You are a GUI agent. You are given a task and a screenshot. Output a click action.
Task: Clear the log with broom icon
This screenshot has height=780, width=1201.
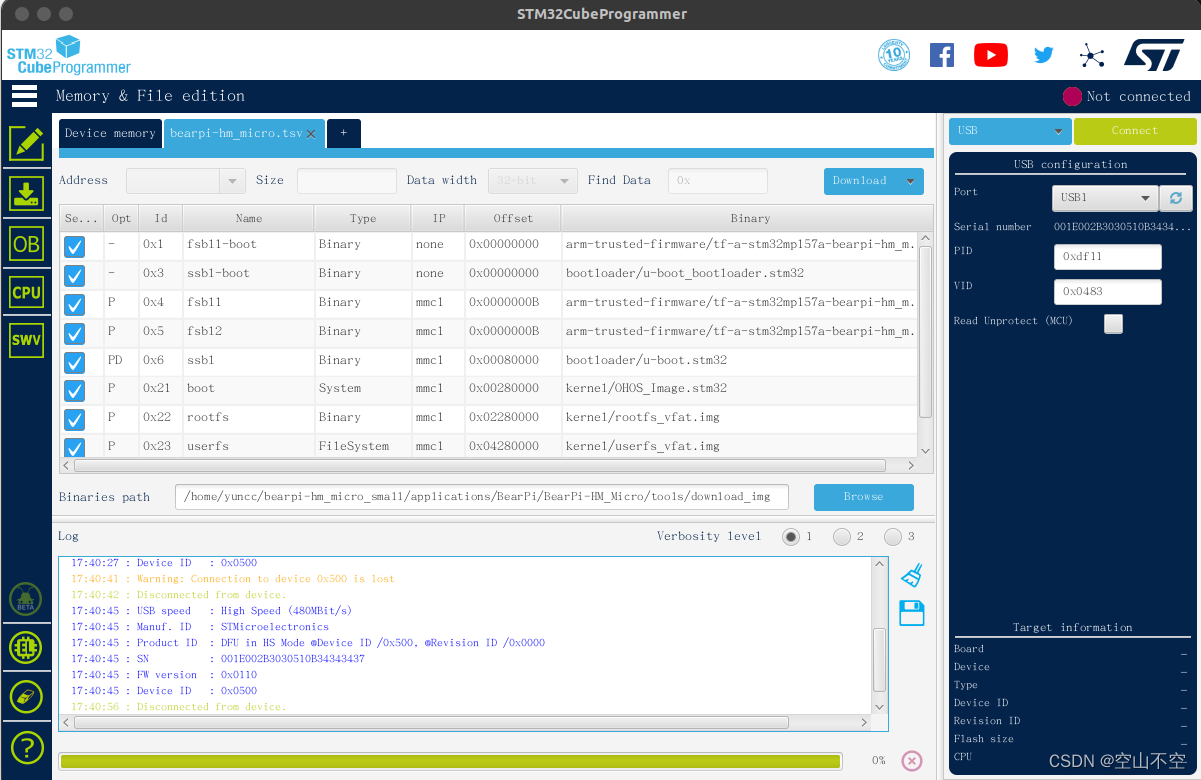tap(911, 575)
